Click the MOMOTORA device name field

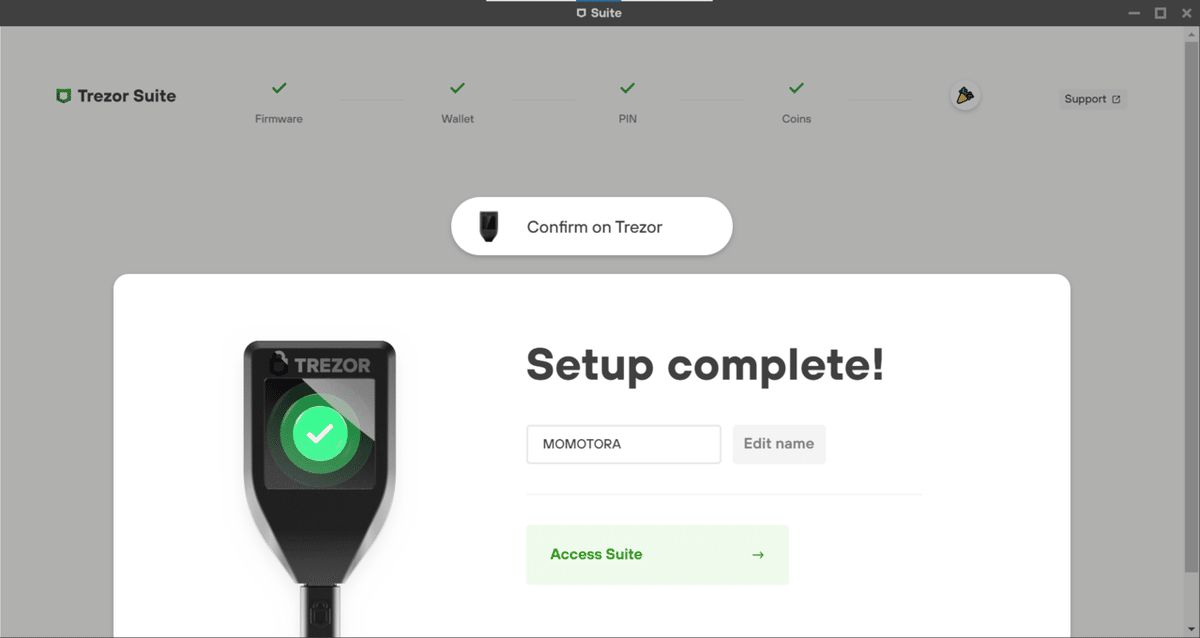pos(624,444)
